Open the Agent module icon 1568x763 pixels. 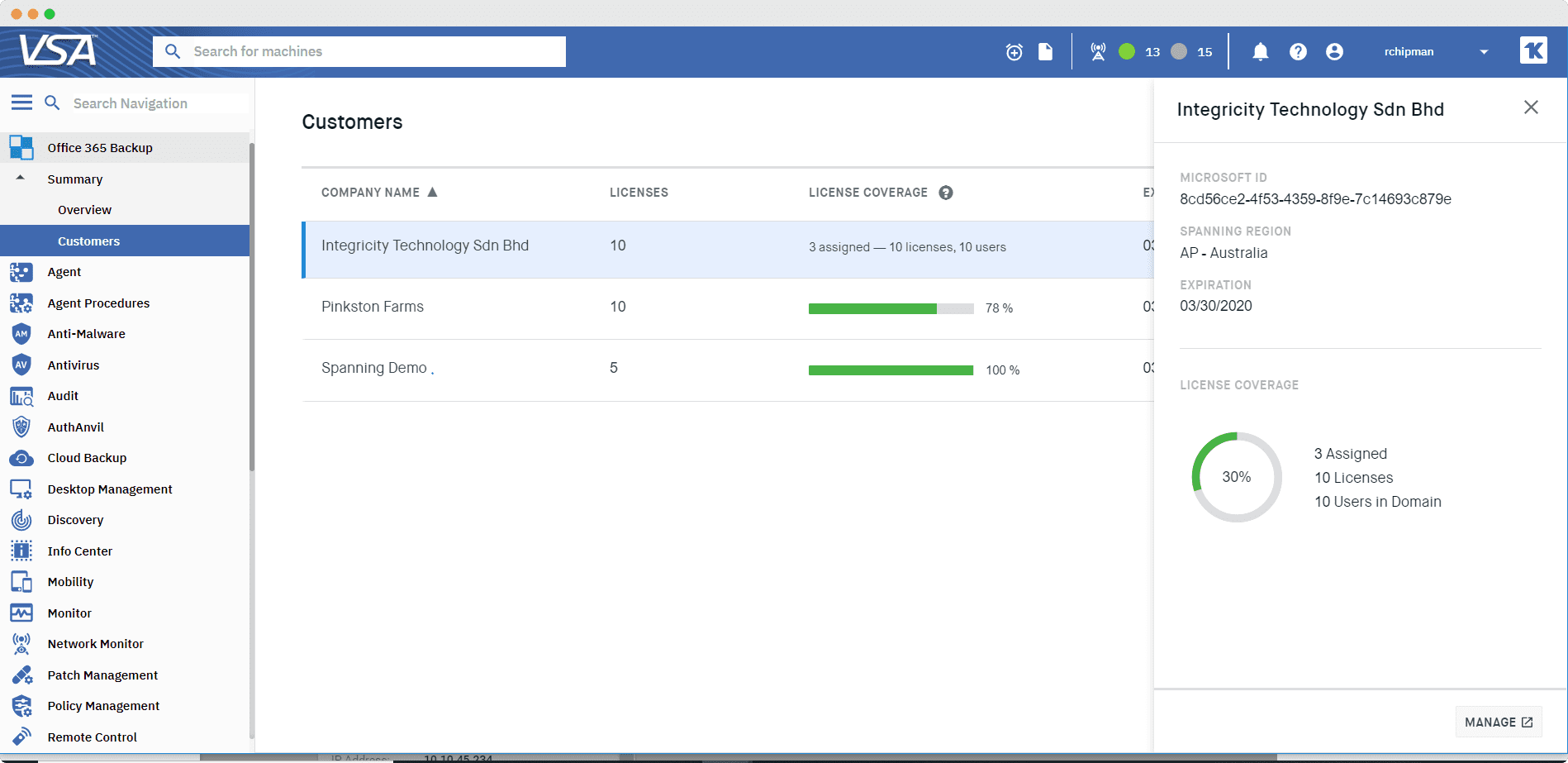tap(21, 272)
